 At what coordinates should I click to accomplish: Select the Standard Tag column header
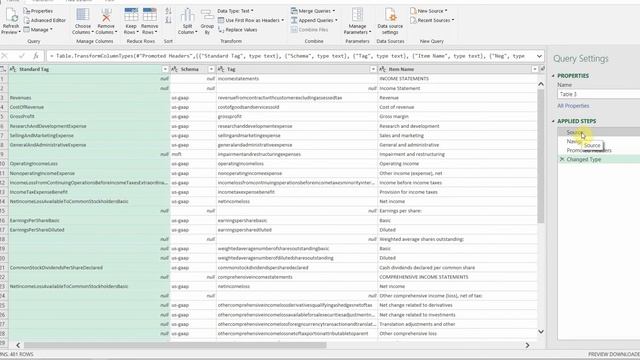tap(89, 69)
